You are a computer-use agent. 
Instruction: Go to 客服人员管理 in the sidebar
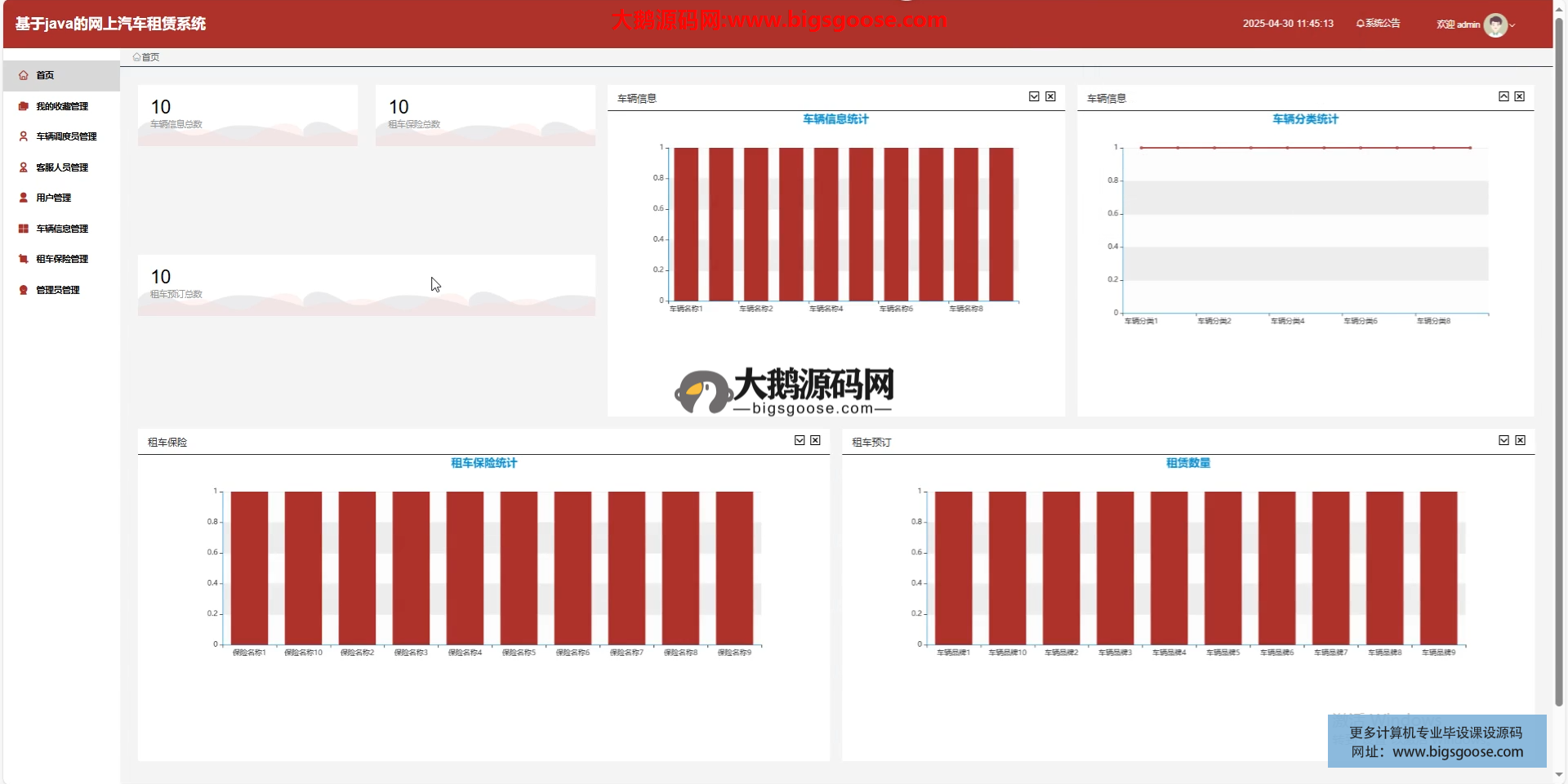pos(61,167)
